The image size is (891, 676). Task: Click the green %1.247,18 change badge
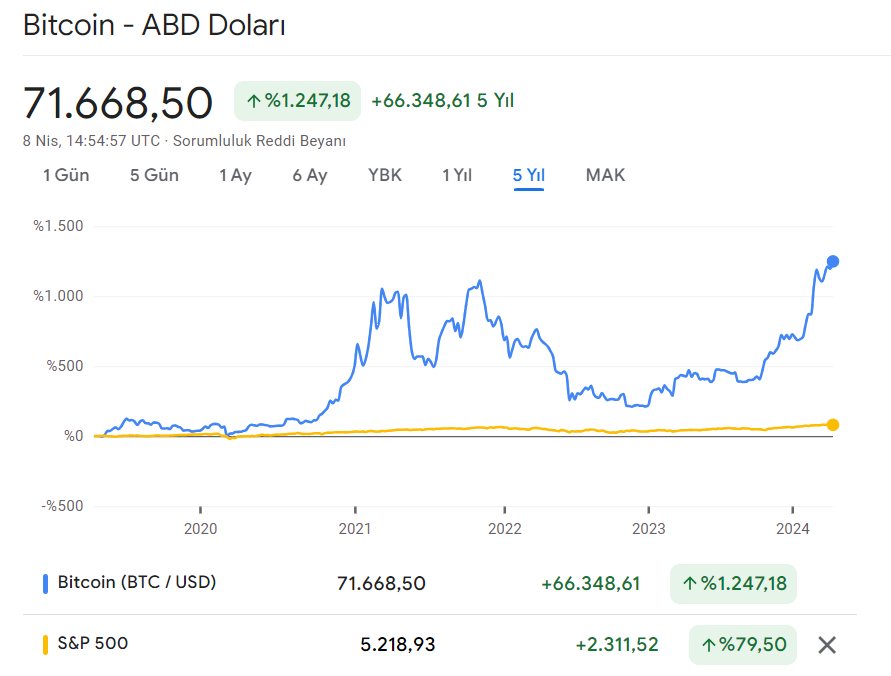point(297,101)
